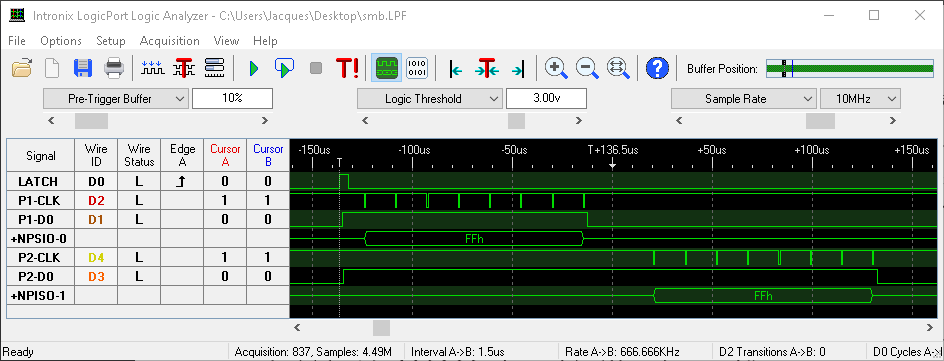Open the Acquisition menu
944x361 pixels.
click(170, 41)
